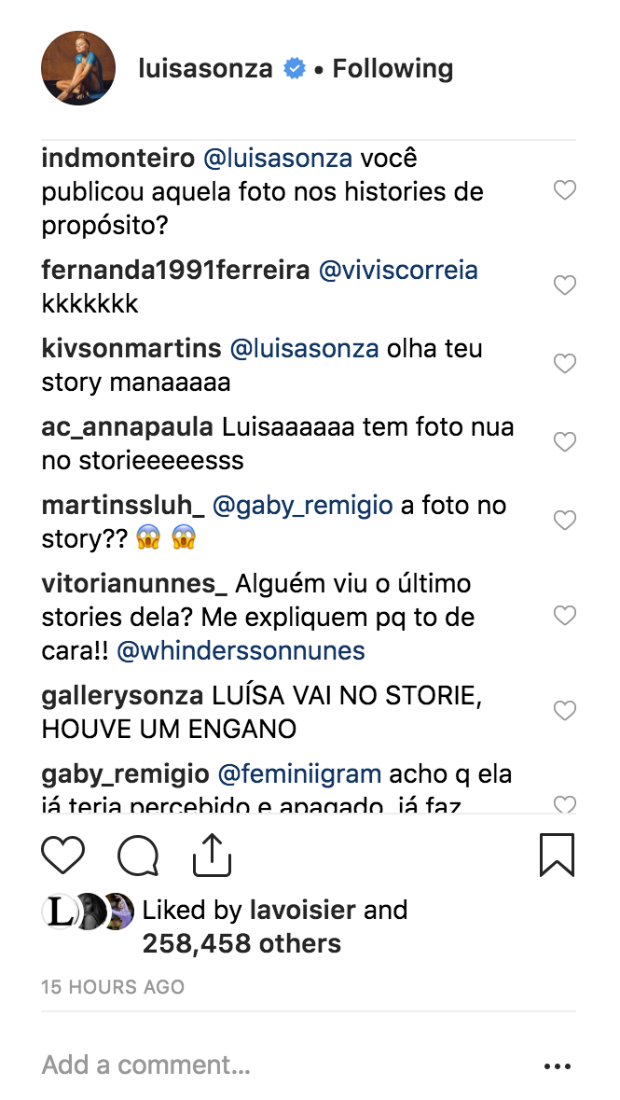Viewport: 620px width, 1100px height.
Task: Like vitorianunnes_'s comment
Action: coord(565,615)
